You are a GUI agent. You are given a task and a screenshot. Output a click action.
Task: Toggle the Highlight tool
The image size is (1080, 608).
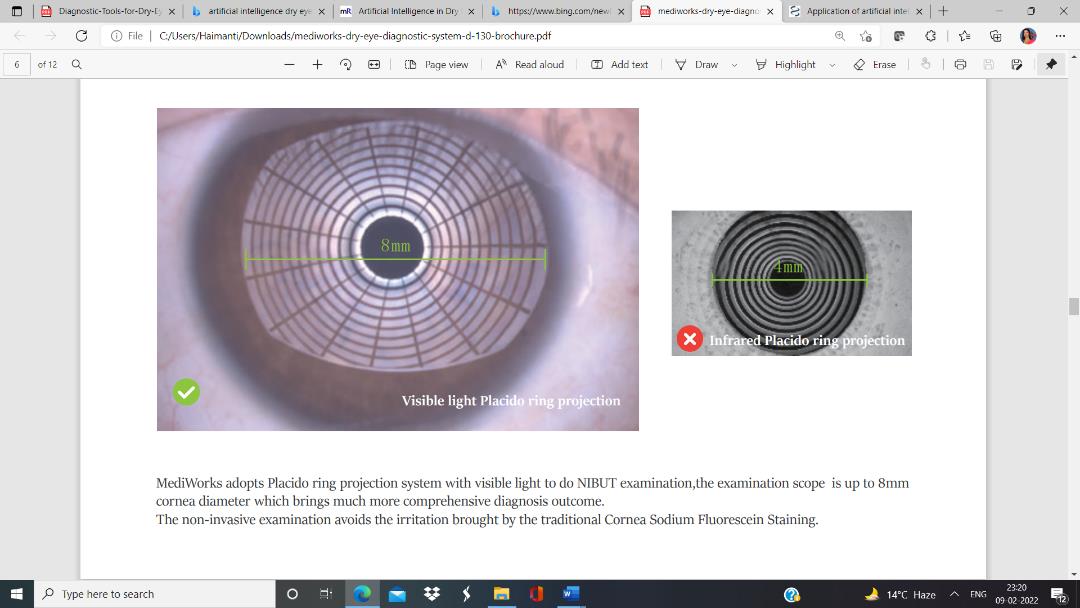786,64
